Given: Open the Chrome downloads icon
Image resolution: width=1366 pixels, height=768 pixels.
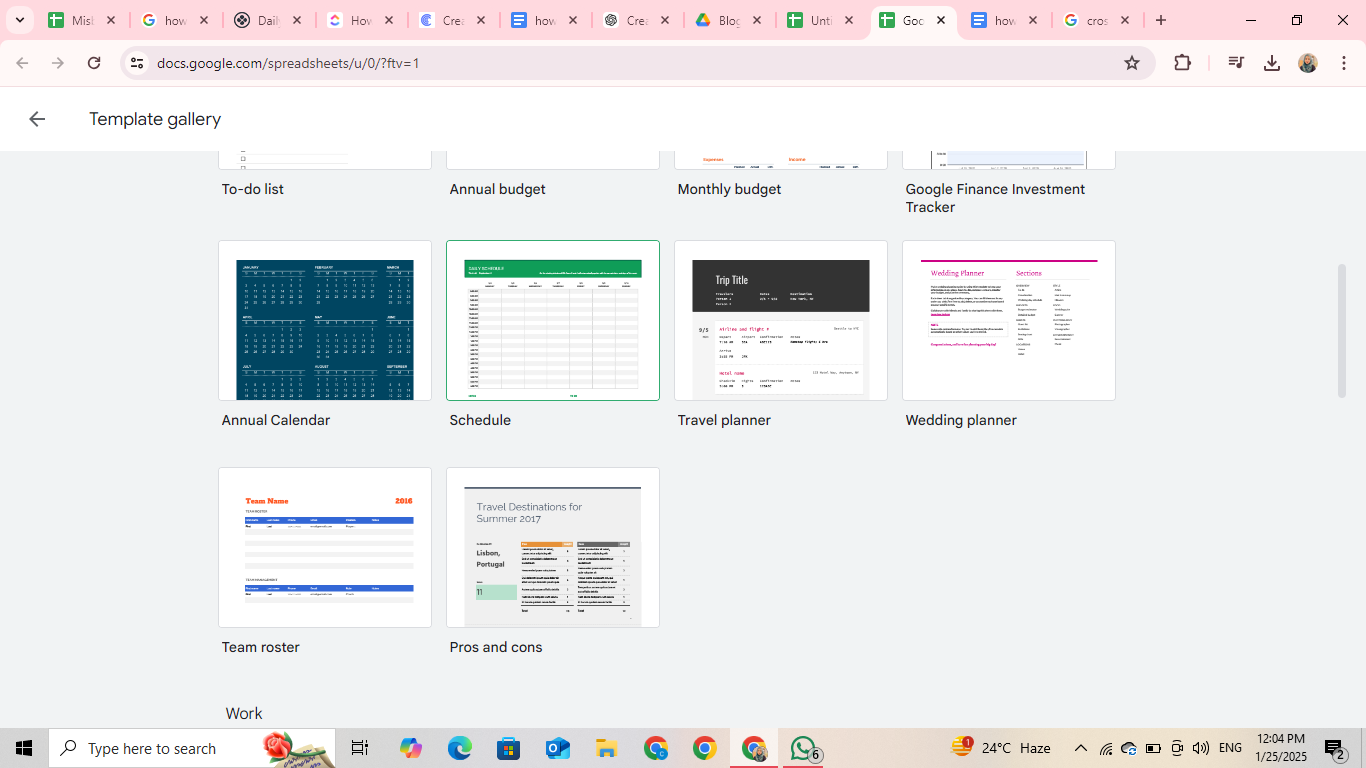Looking at the screenshot, I should pos(1272,63).
